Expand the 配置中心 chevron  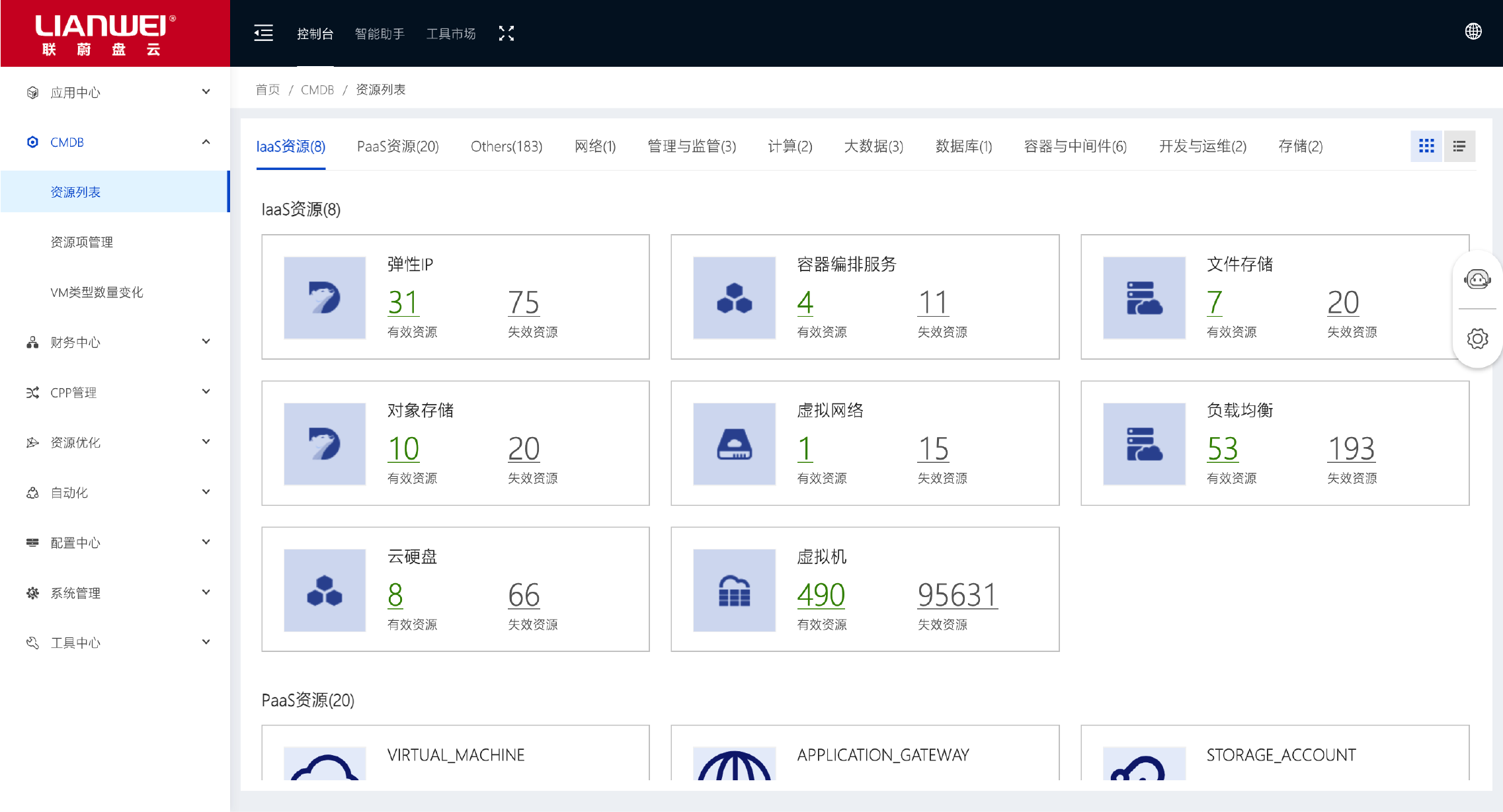click(x=206, y=542)
